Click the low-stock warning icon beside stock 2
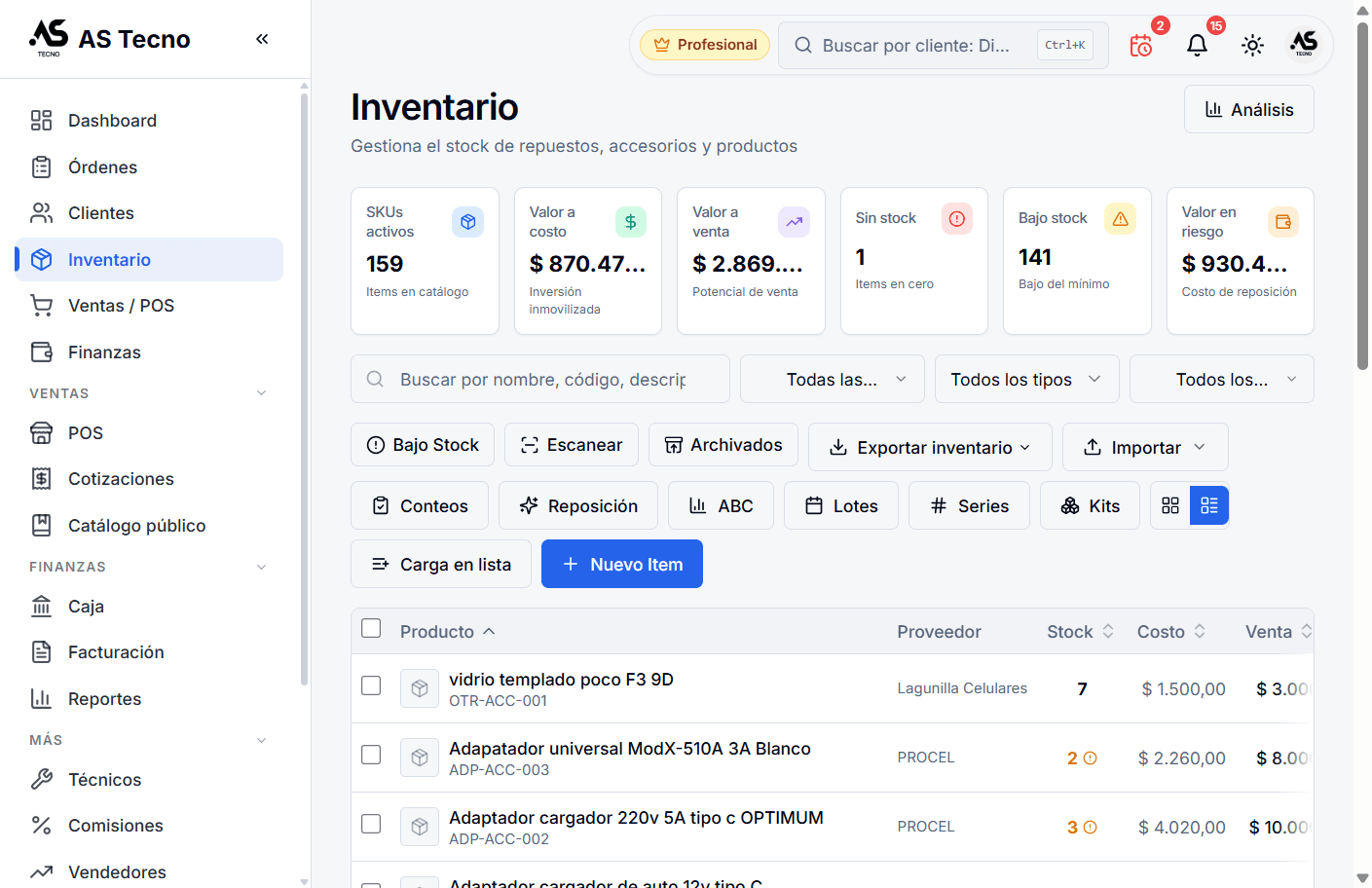 [x=1091, y=758]
